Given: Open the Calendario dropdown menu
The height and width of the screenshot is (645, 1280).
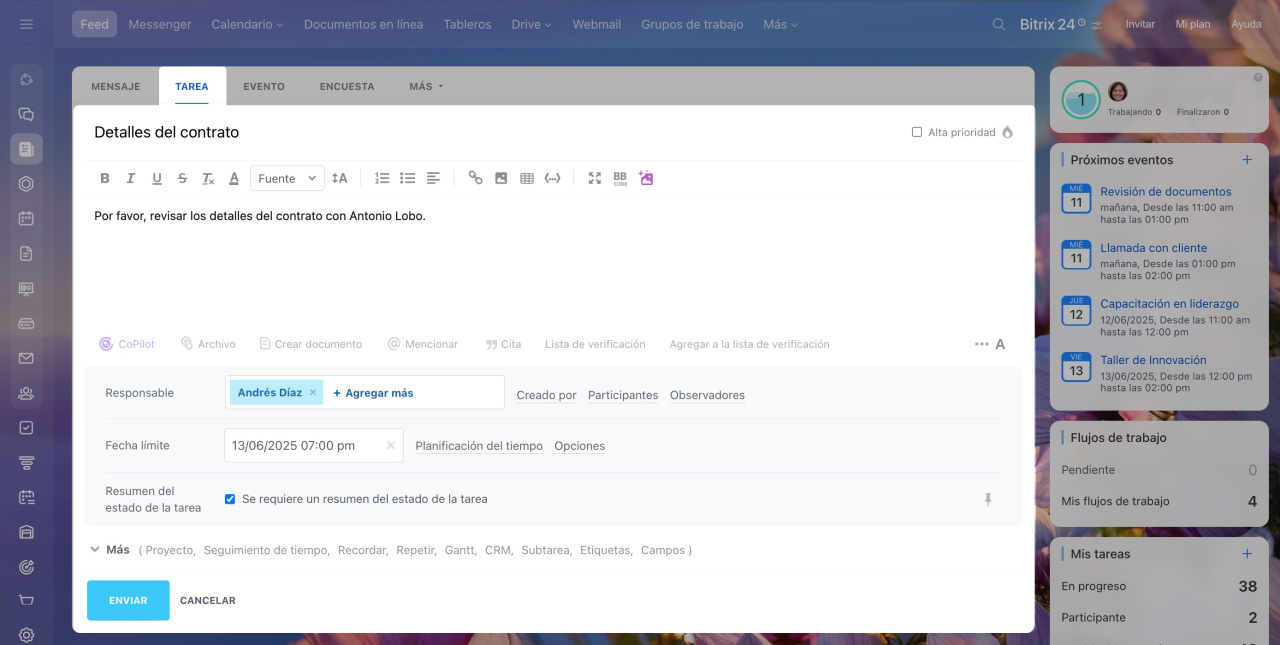Looking at the screenshot, I should click(247, 24).
